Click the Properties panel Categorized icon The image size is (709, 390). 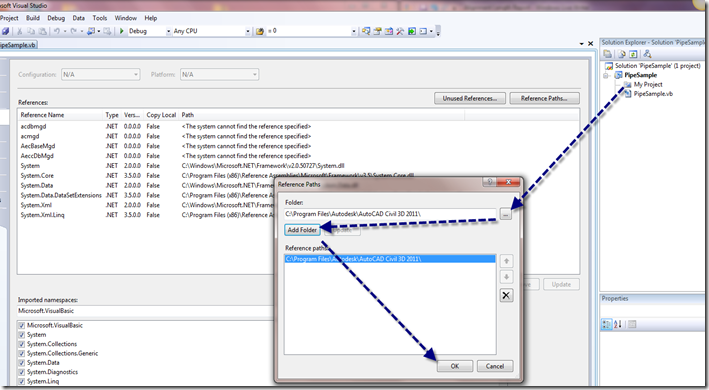(606, 324)
